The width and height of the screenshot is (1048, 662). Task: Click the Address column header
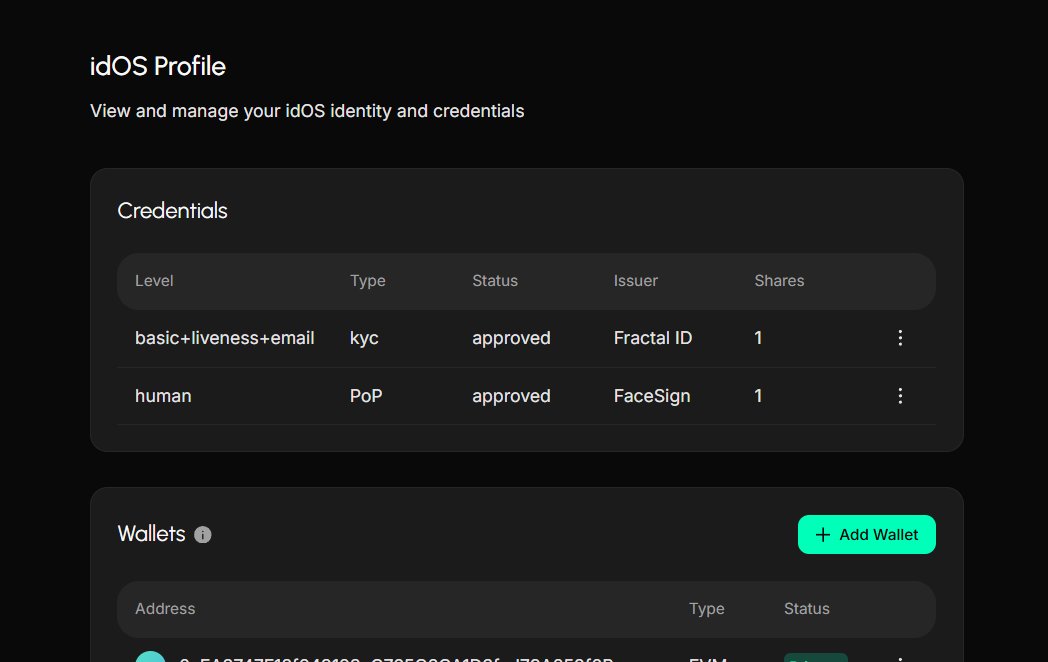[165, 608]
